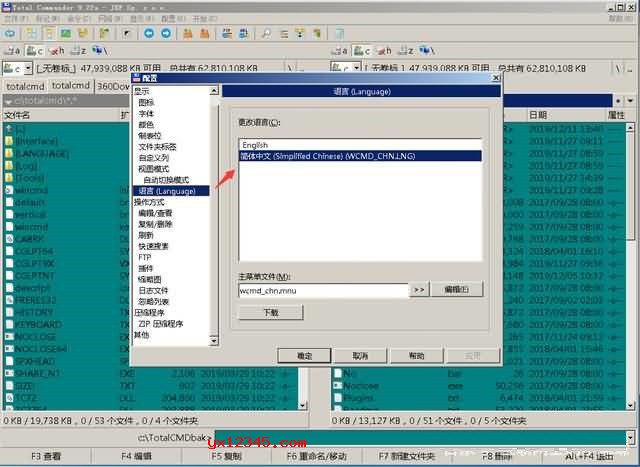Click config tree scrollbar down arrow
The height and width of the screenshot is (467, 640).
(214, 340)
